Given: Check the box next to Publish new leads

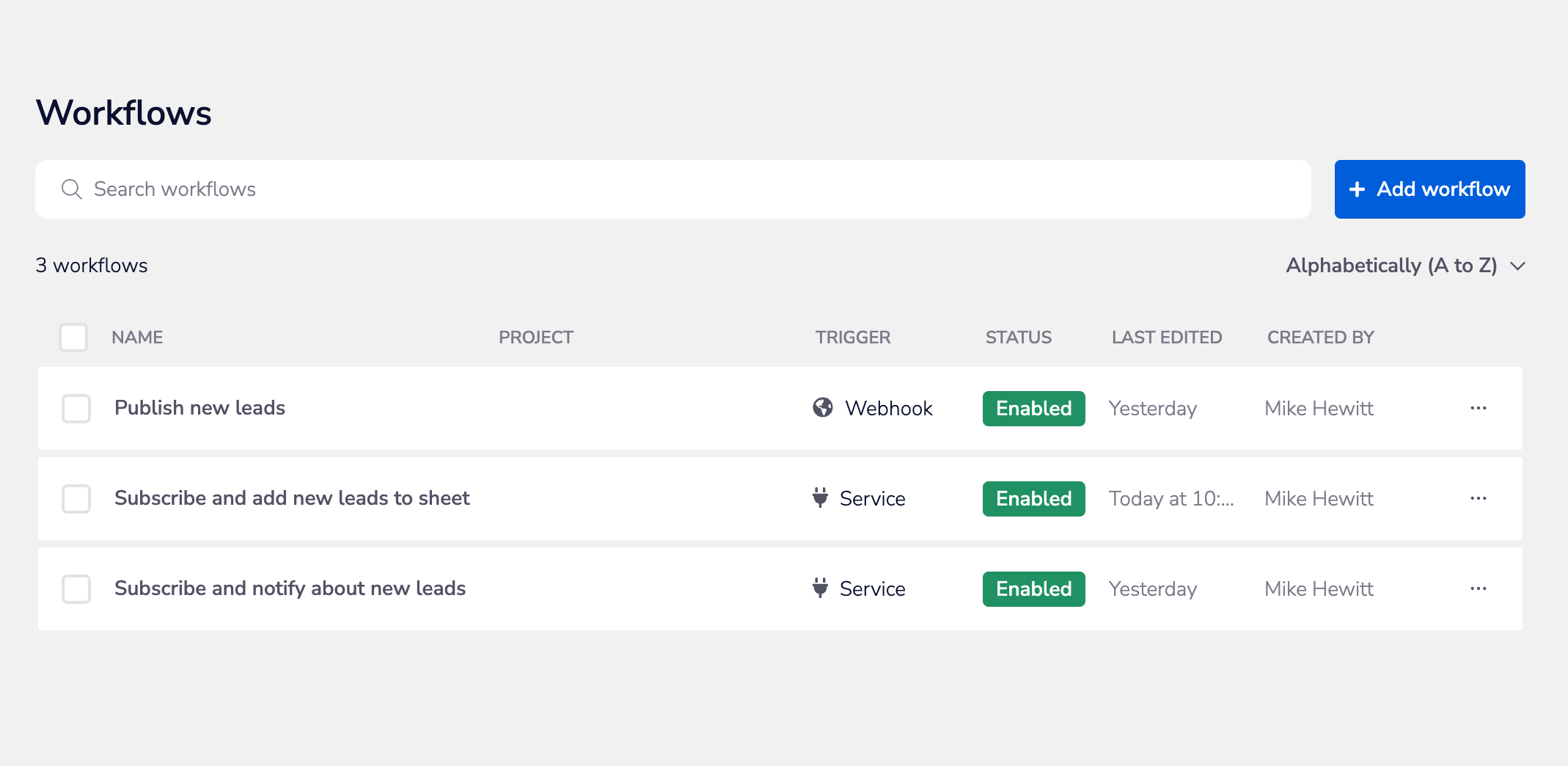Looking at the screenshot, I should [x=76, y=408].
